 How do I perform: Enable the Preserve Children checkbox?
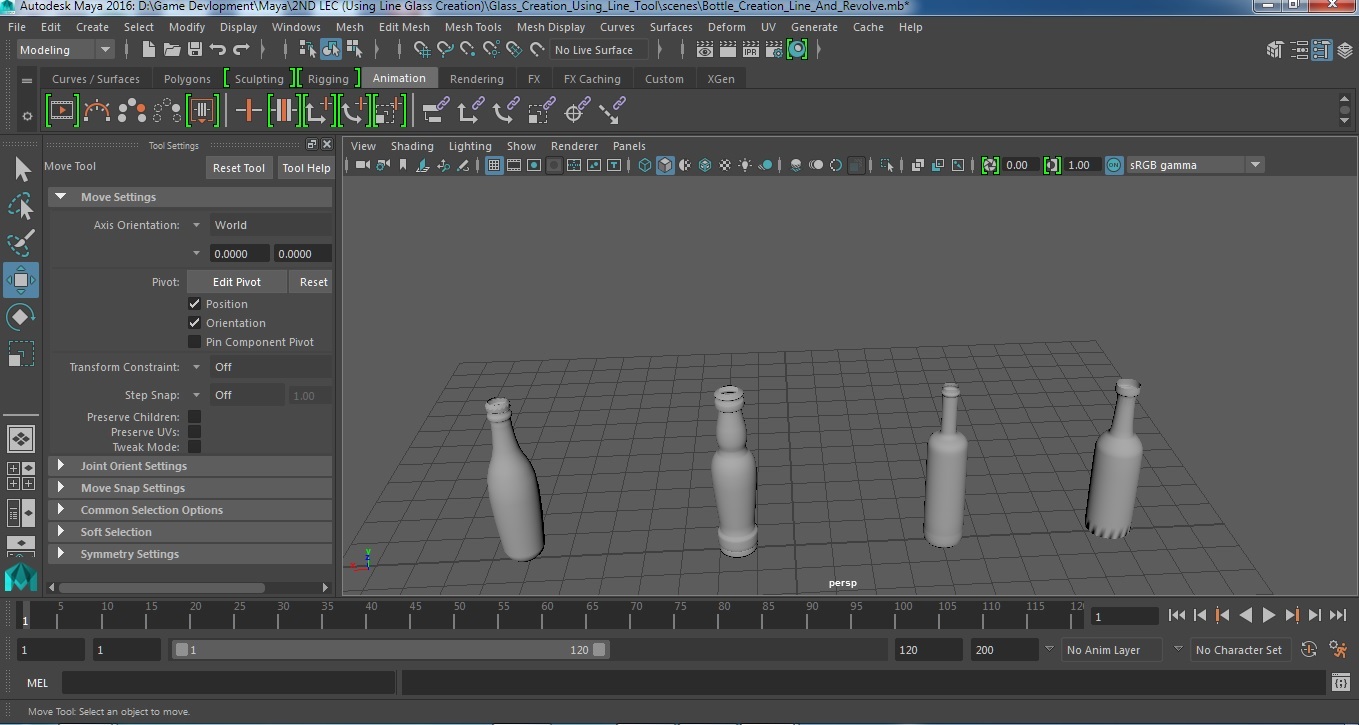tap(195, 417)
